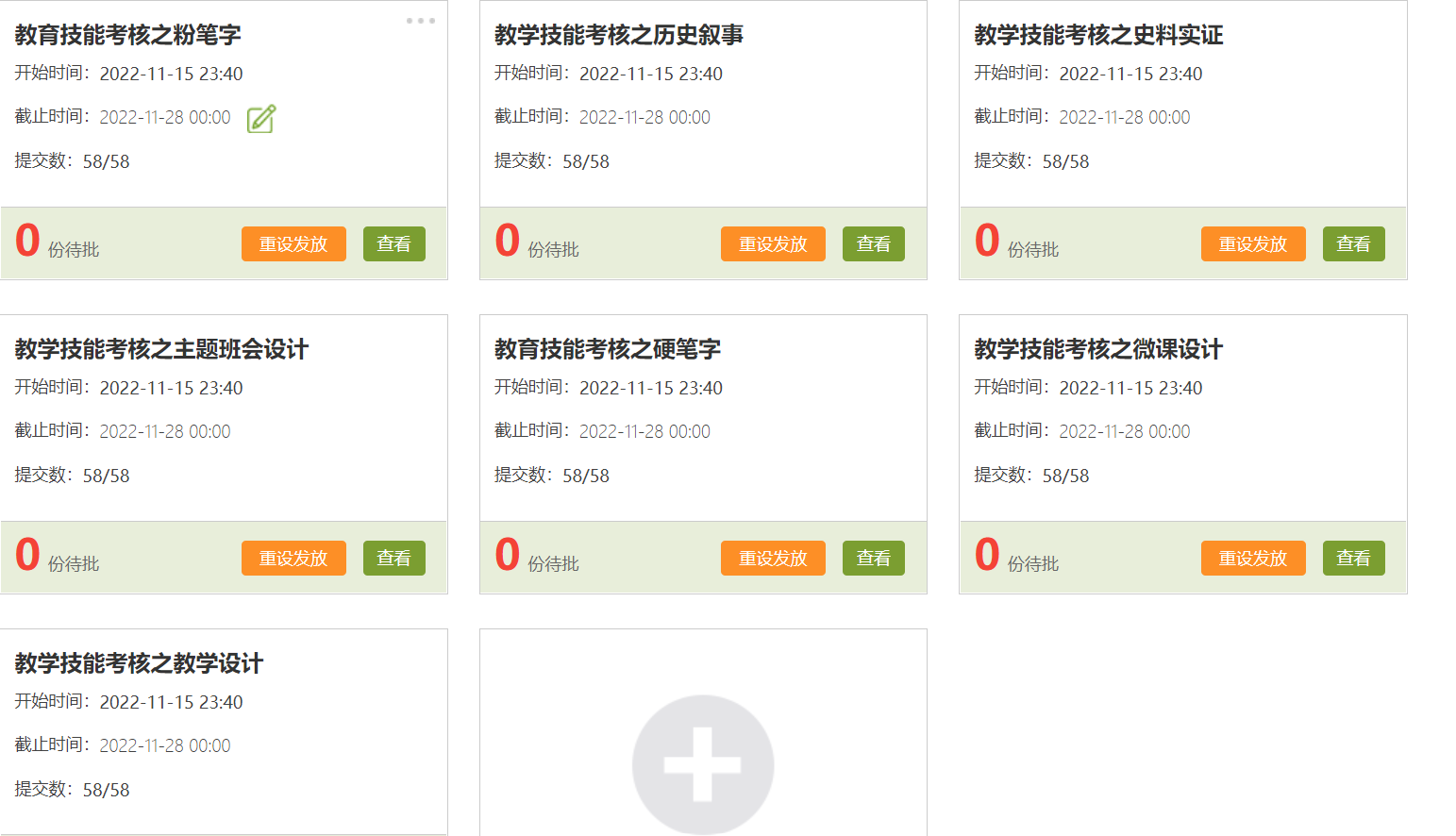Open 查看 for 教学技能考核之微课设计
The height and width of the screenshot is (836, 1456).
click(1353, 559)
